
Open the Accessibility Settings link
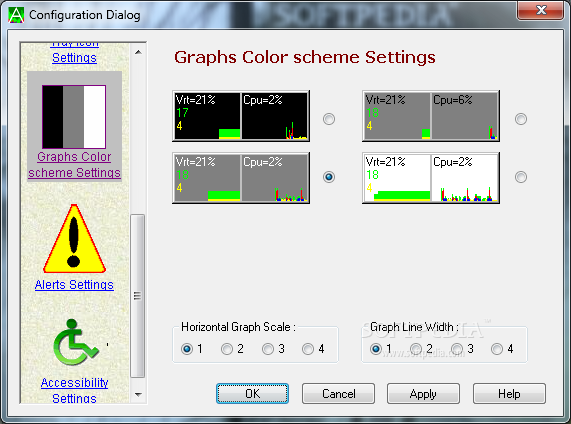click(74, 390)
